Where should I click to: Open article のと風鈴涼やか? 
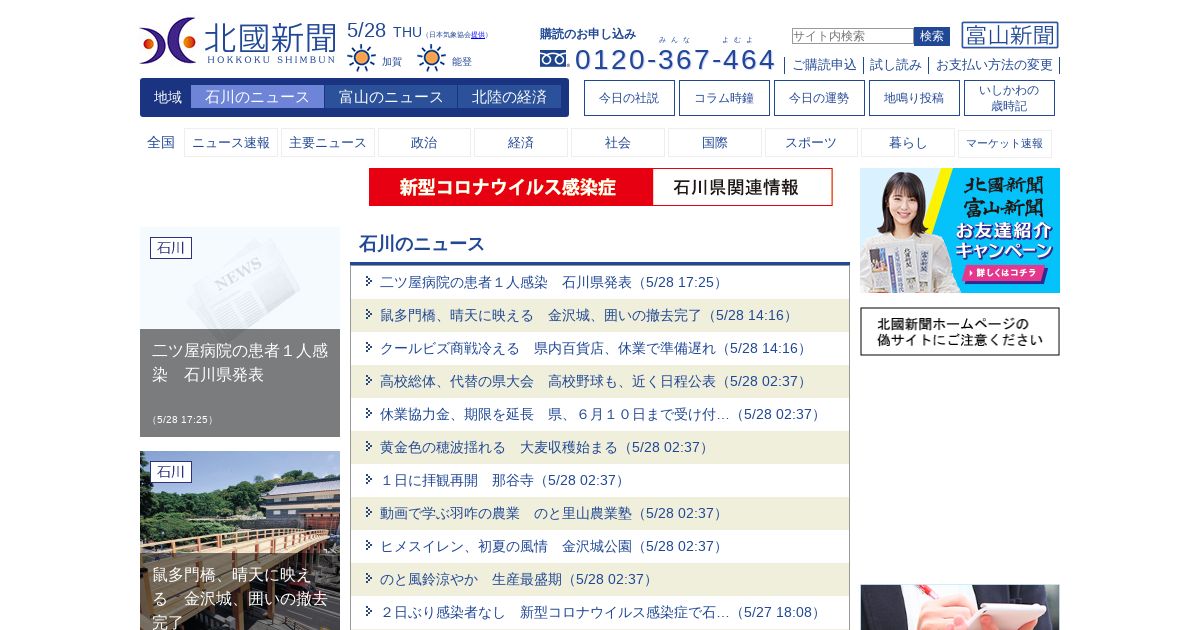[518, 580]
